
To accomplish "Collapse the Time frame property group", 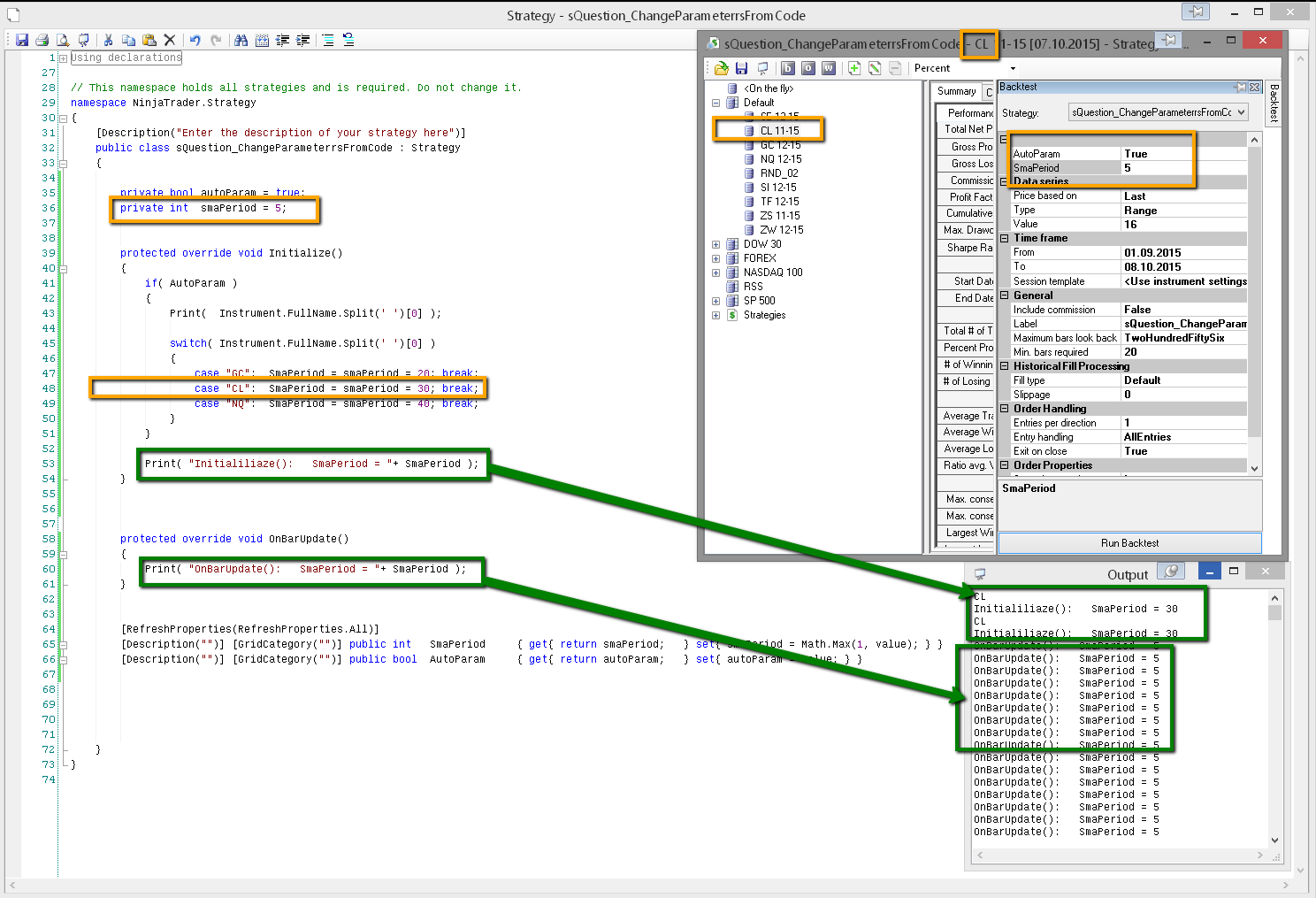I will pyautogui.click(x=1005, y=238).
